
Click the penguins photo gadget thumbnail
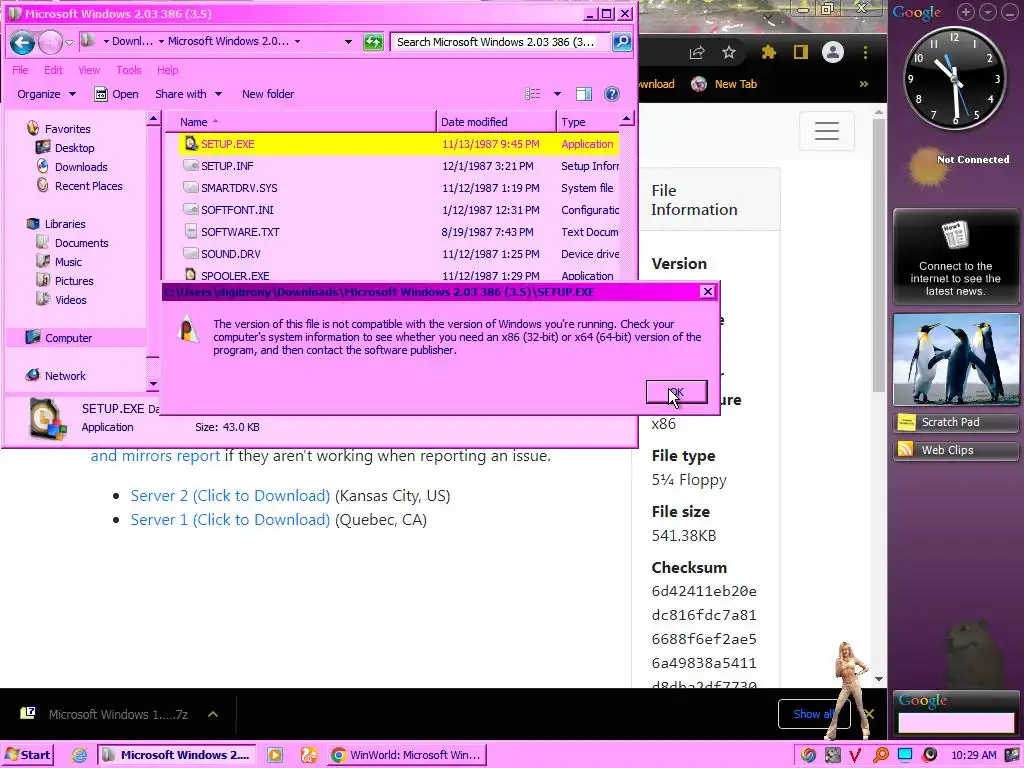tap(956, 360)
